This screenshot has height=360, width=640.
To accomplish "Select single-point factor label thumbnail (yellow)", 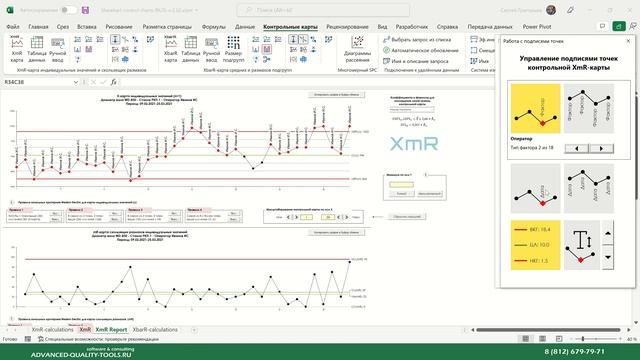I will tap(536, 109).
